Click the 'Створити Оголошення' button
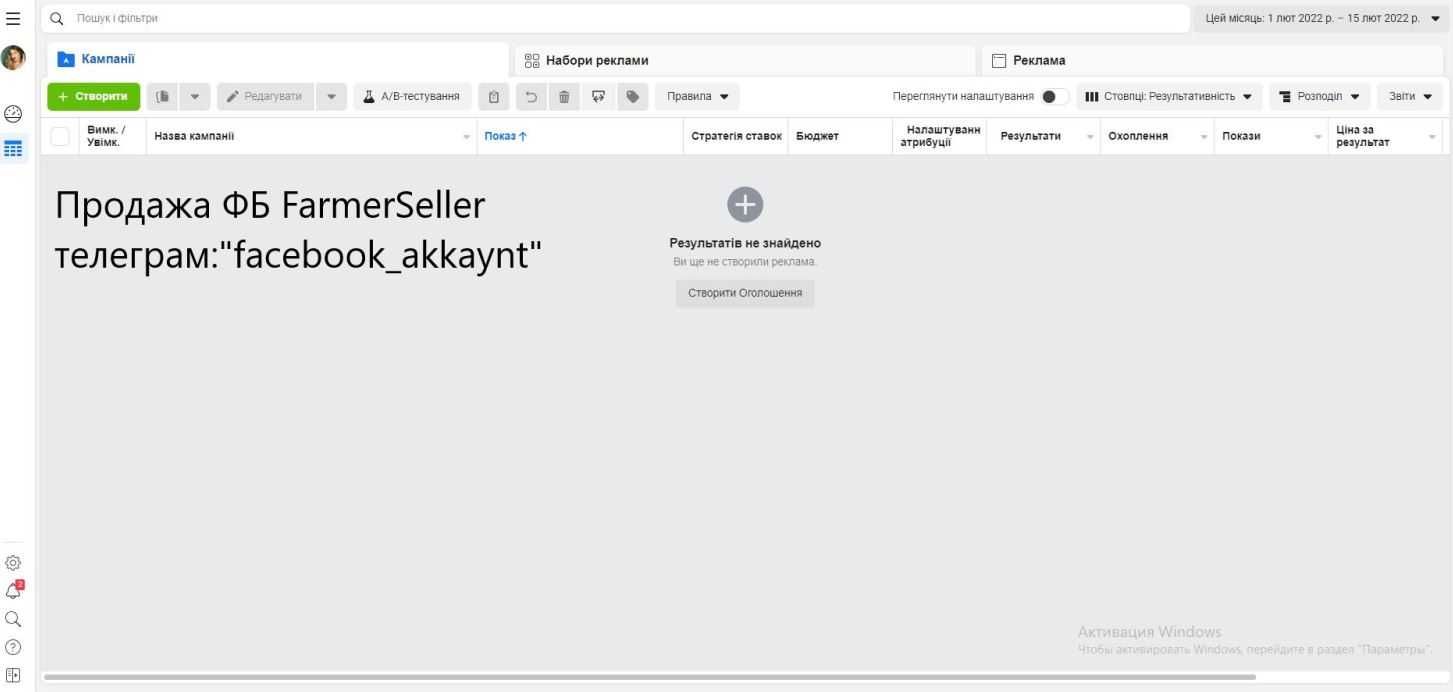This screenshot has width=1453, height=692. tap(745, 293)
